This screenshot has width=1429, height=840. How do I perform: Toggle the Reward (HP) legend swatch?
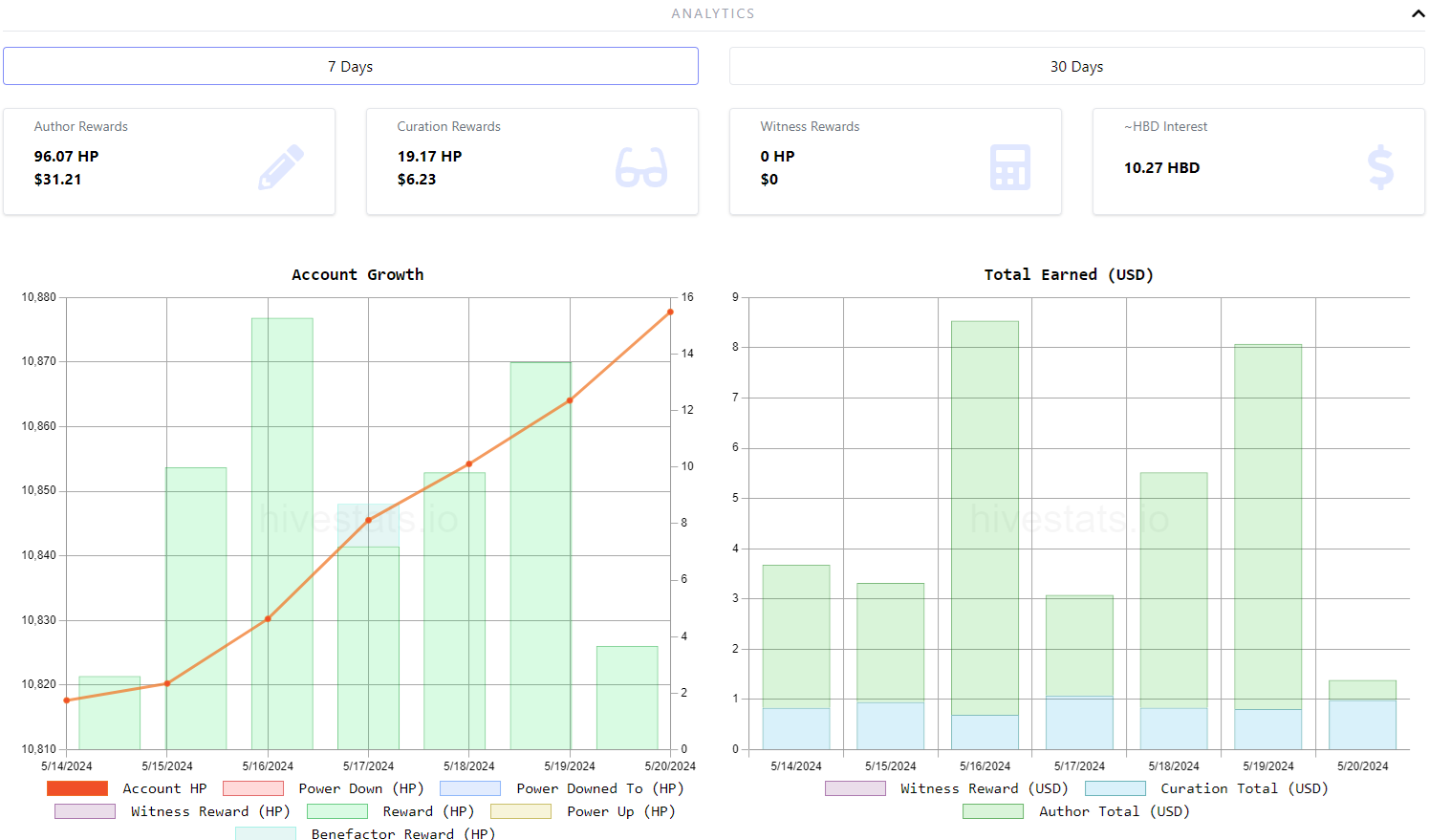pos(337,811)
